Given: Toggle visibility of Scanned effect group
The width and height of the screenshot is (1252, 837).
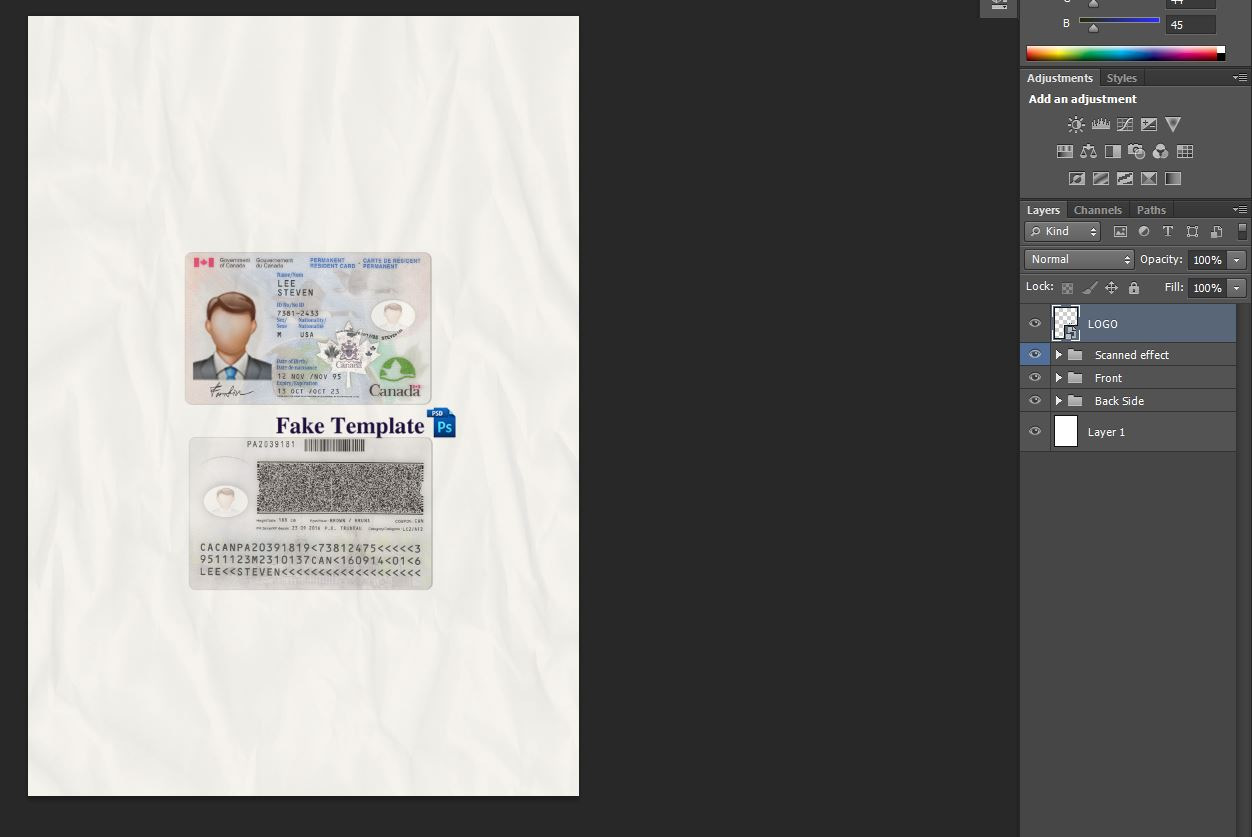Looking at the screenshot, I should pos(1035,355).
